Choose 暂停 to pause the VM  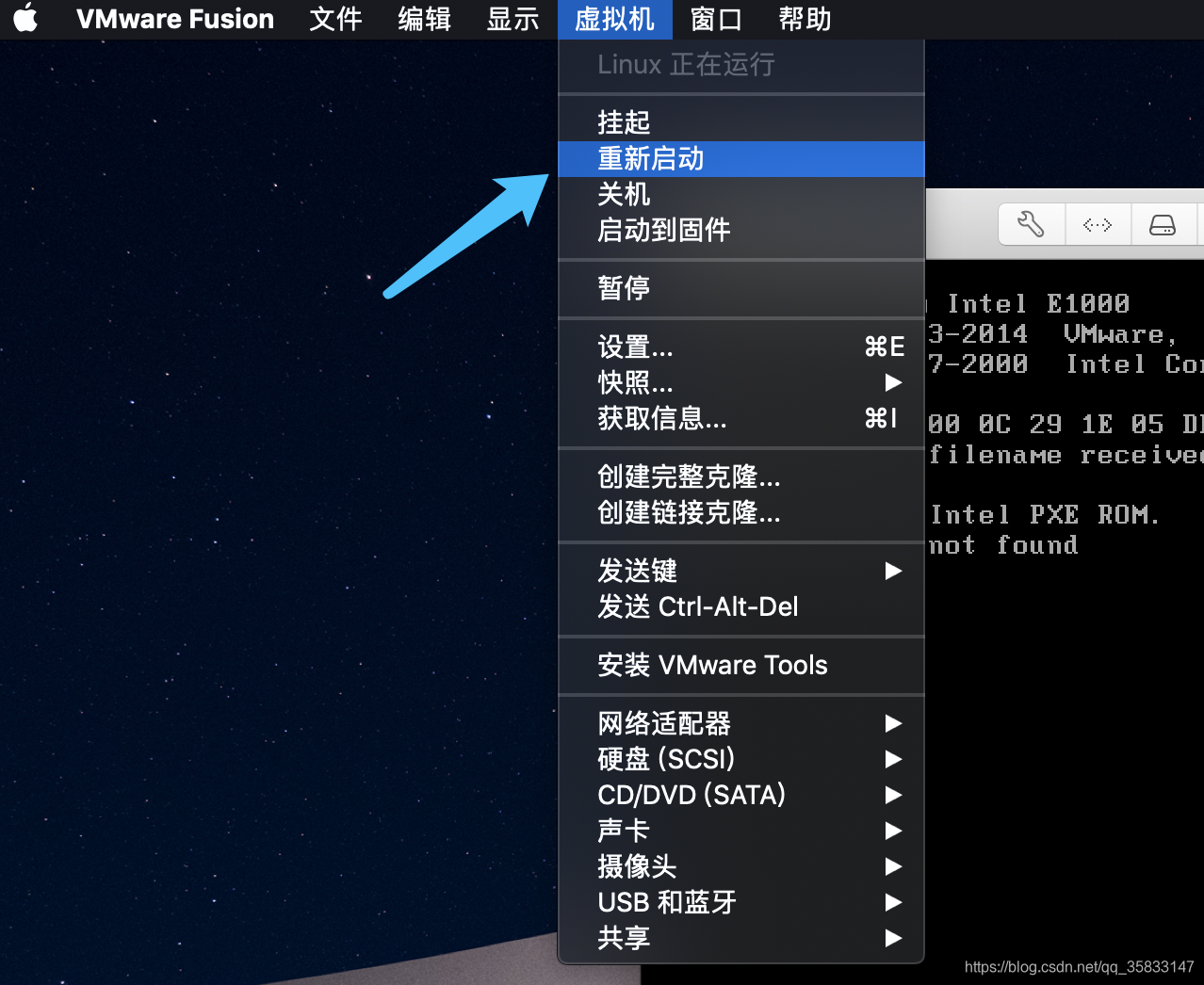click(741, 288)
